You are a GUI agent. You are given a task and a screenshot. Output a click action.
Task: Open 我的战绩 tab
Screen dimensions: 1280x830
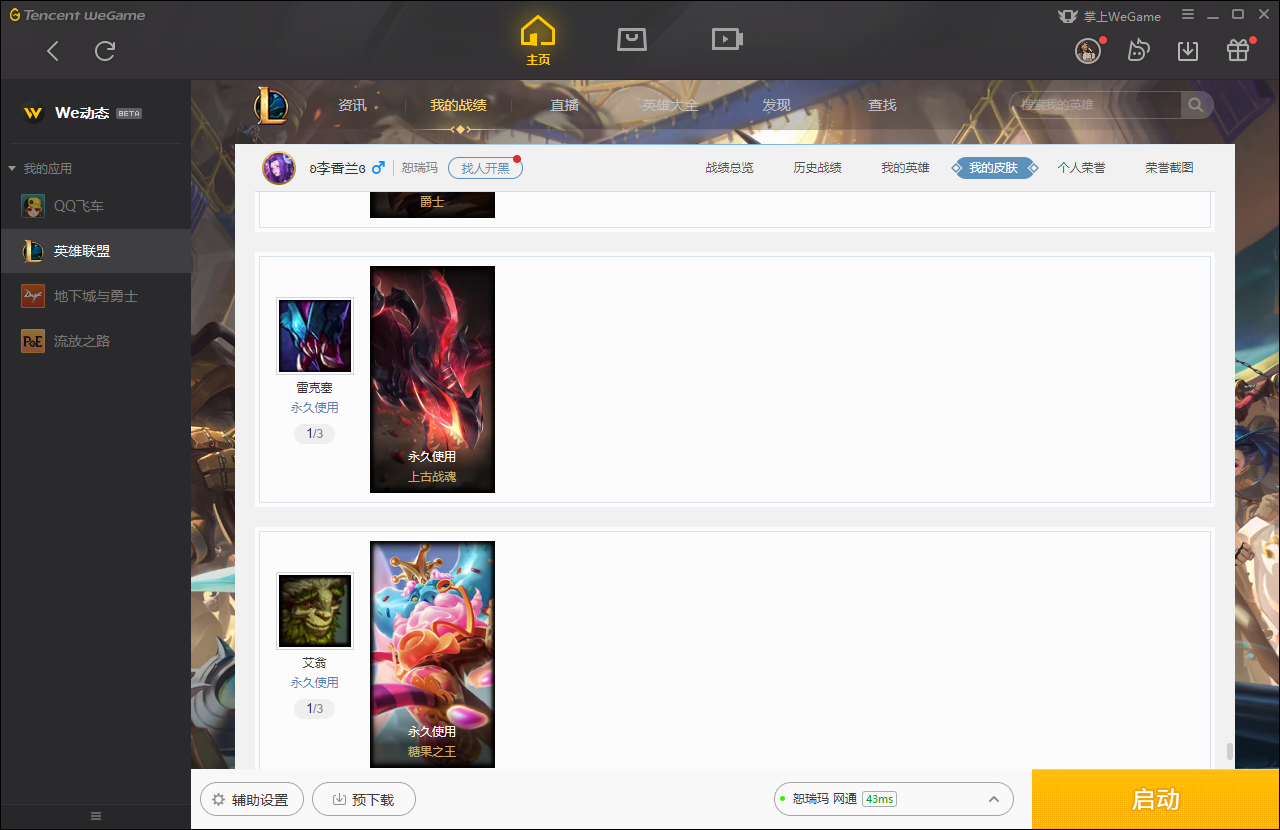[459, 105]
